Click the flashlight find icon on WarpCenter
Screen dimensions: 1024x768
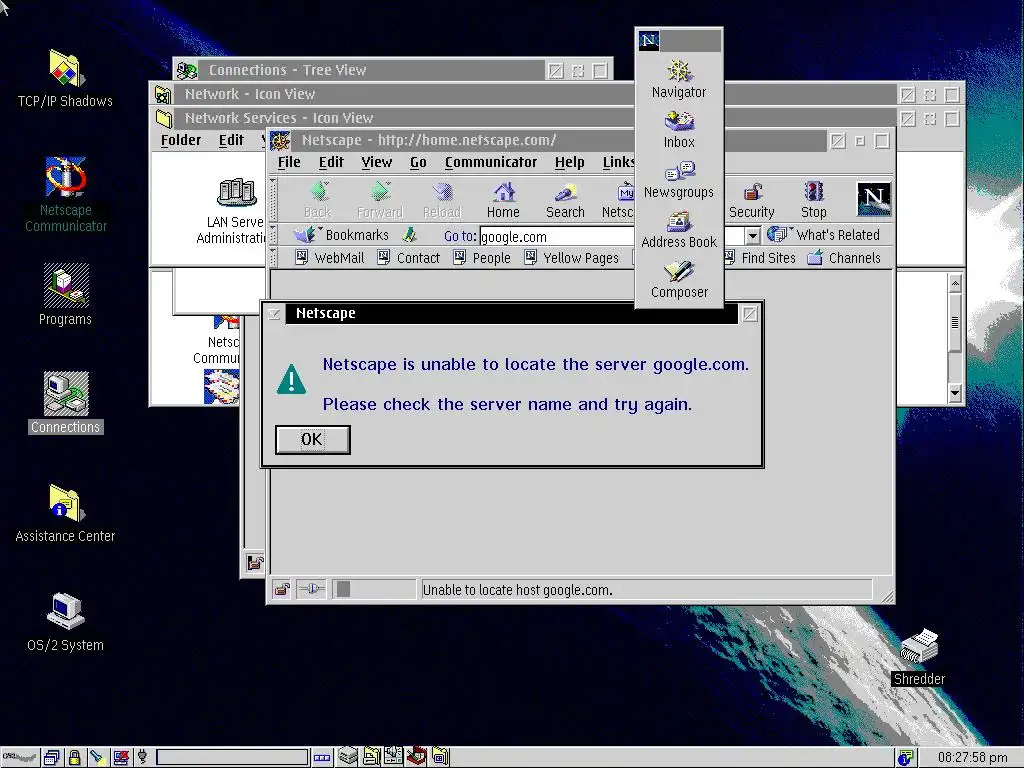point(97,758)
